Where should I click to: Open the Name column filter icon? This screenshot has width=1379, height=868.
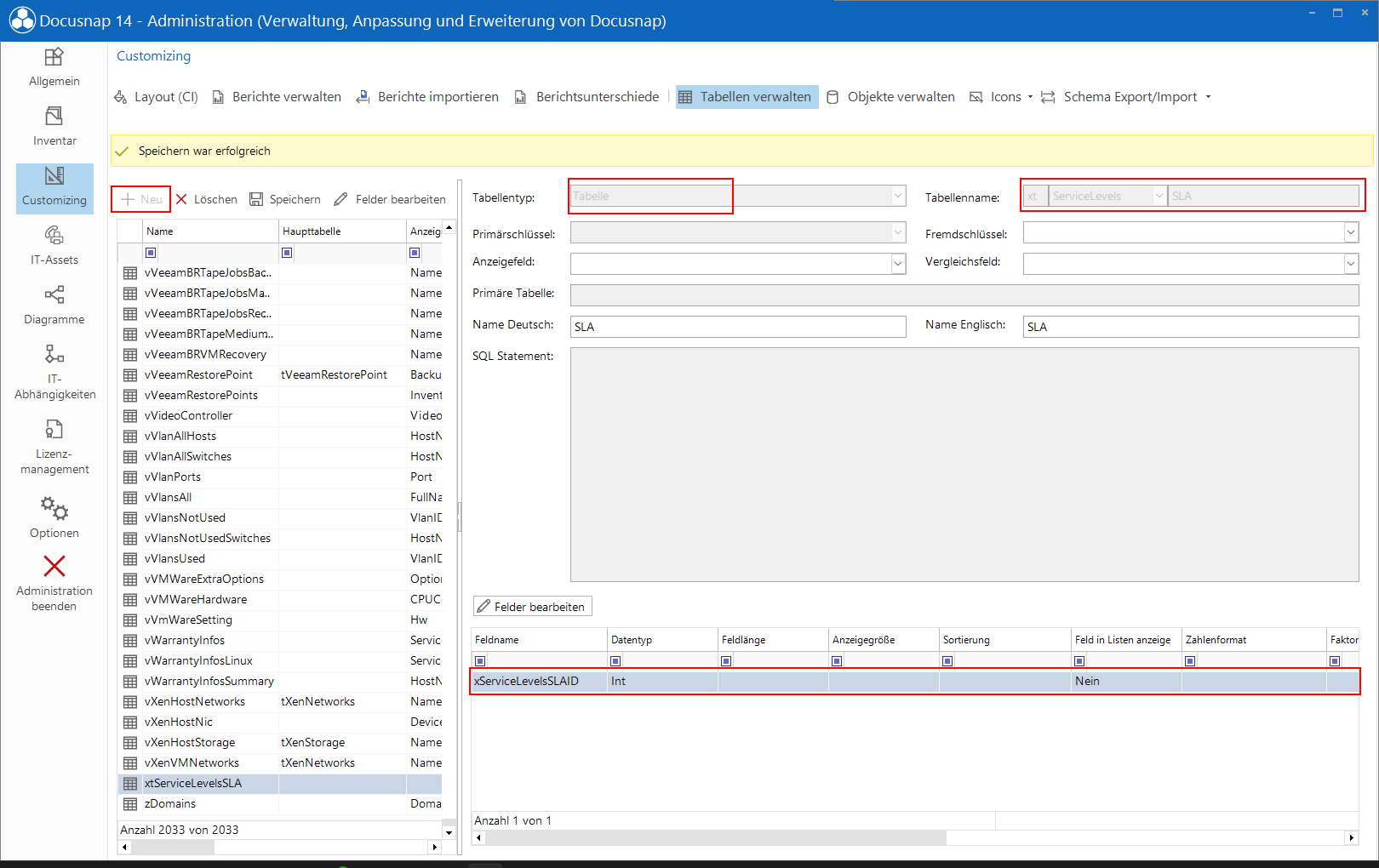pyautogui.click(x=151, y=253)
